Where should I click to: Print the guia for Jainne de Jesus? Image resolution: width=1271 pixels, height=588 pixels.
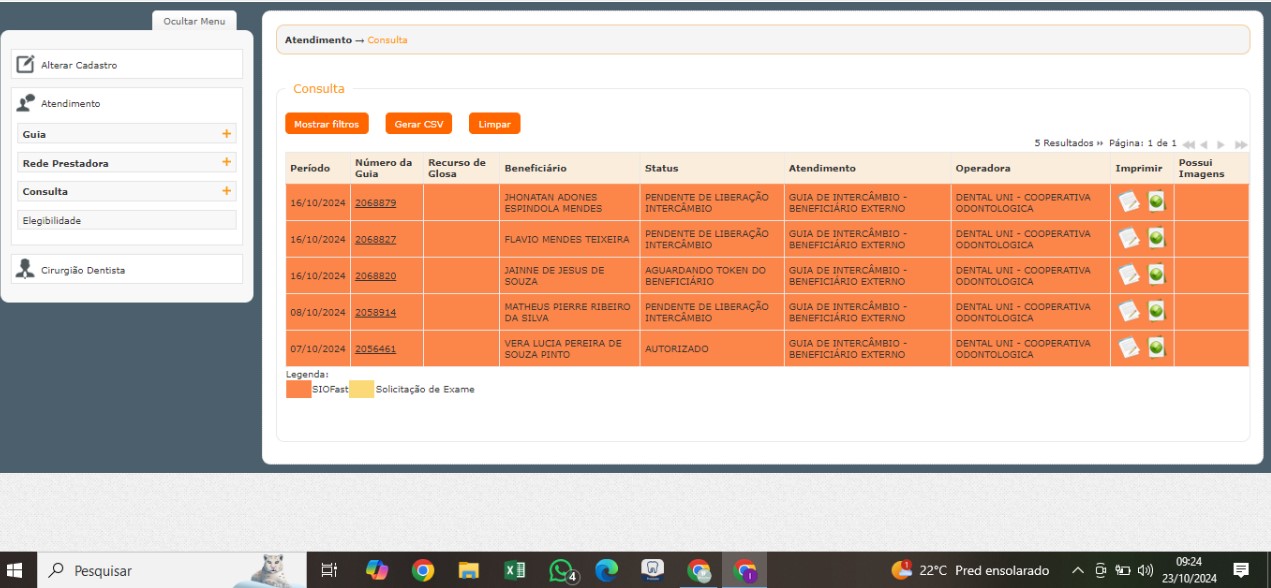[x=1128, y=275]
